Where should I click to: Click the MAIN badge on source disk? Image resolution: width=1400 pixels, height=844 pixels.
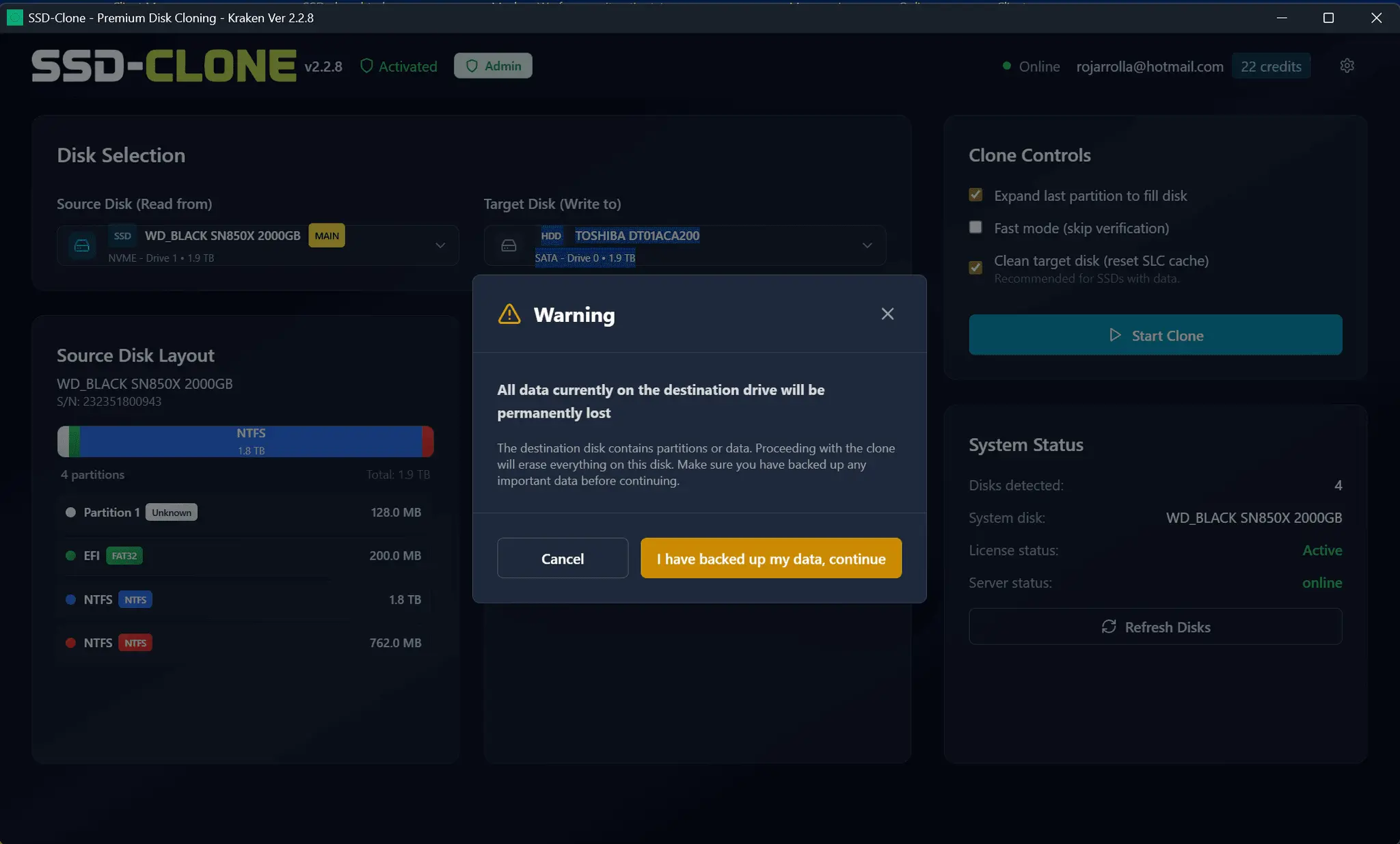[x=327, y=236]
